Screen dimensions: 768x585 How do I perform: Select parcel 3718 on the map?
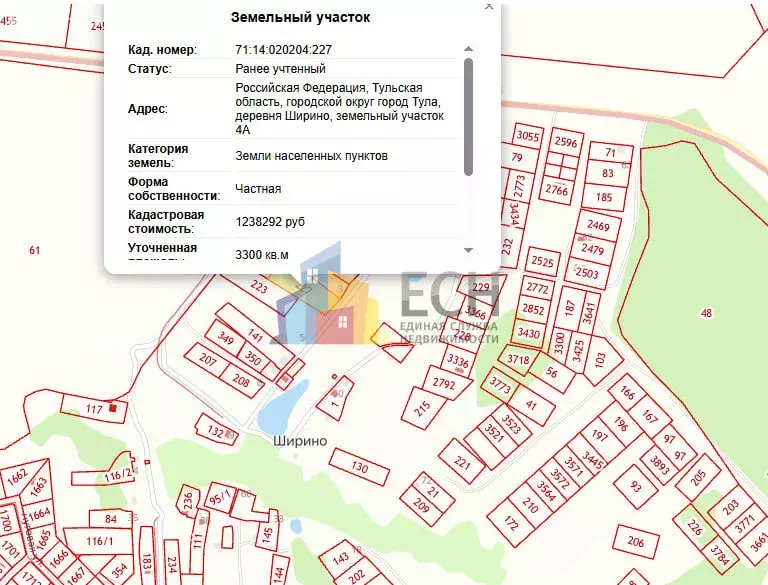pos(518,360)
